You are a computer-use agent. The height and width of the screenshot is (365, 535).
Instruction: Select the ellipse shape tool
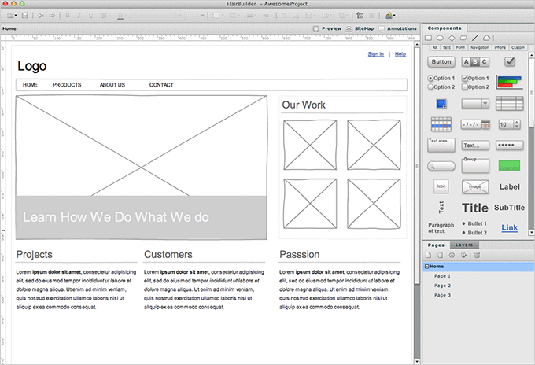(x=440, y=38)
